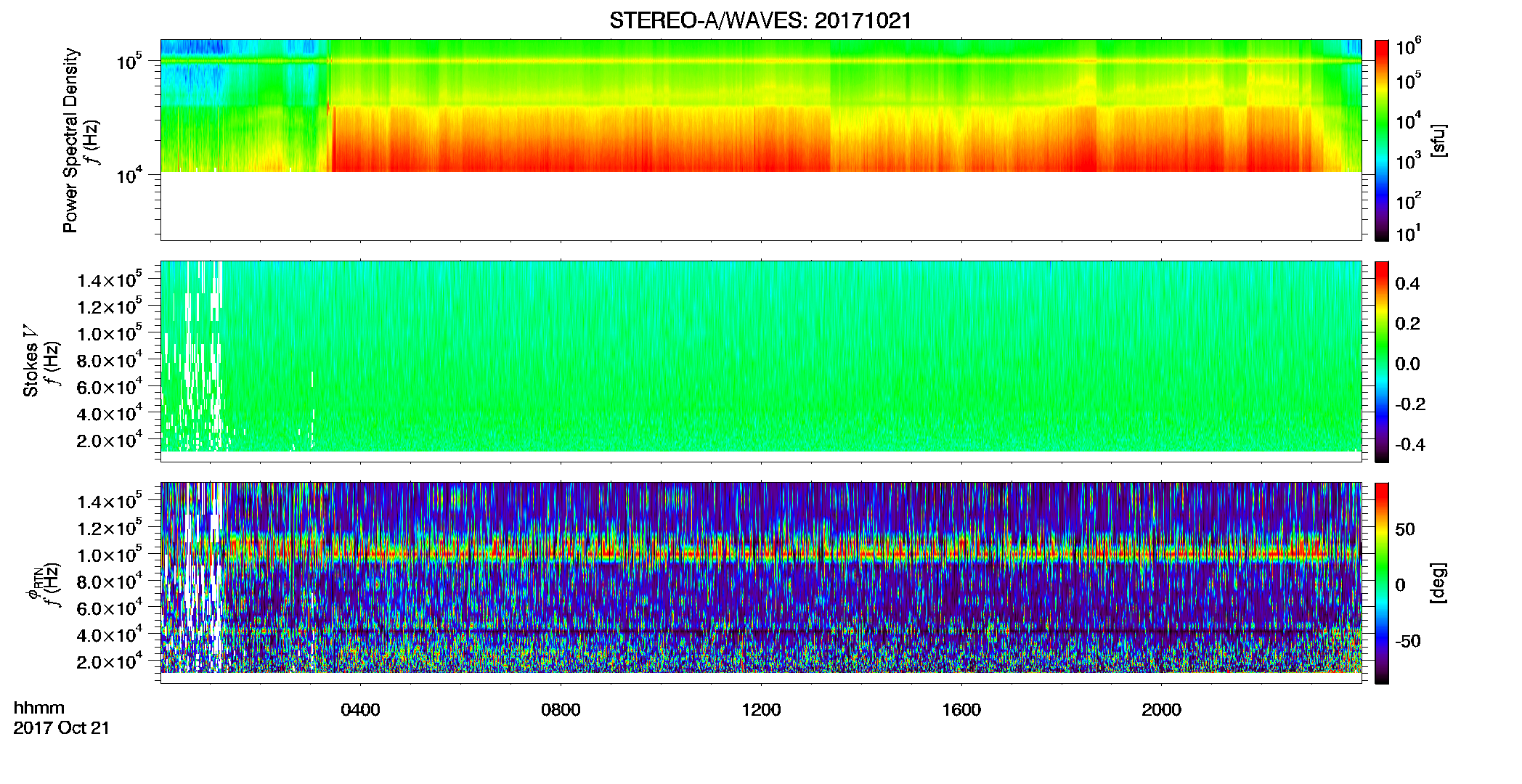Viewport: 1522px width, 784px height.
Task: Click the 0.4 label on Stokes color bar
Action: click(x=1407, y=284)
